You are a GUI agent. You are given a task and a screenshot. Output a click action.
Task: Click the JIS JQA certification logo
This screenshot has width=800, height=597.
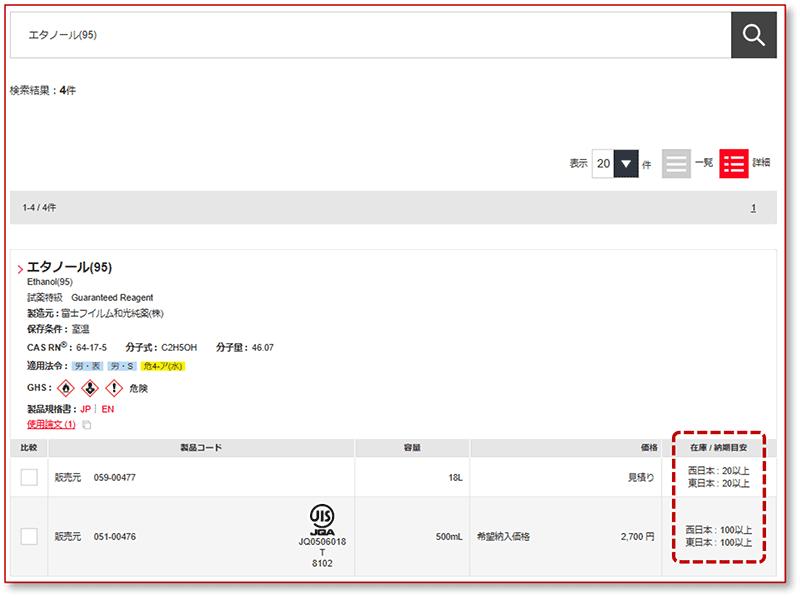point(322,518)
